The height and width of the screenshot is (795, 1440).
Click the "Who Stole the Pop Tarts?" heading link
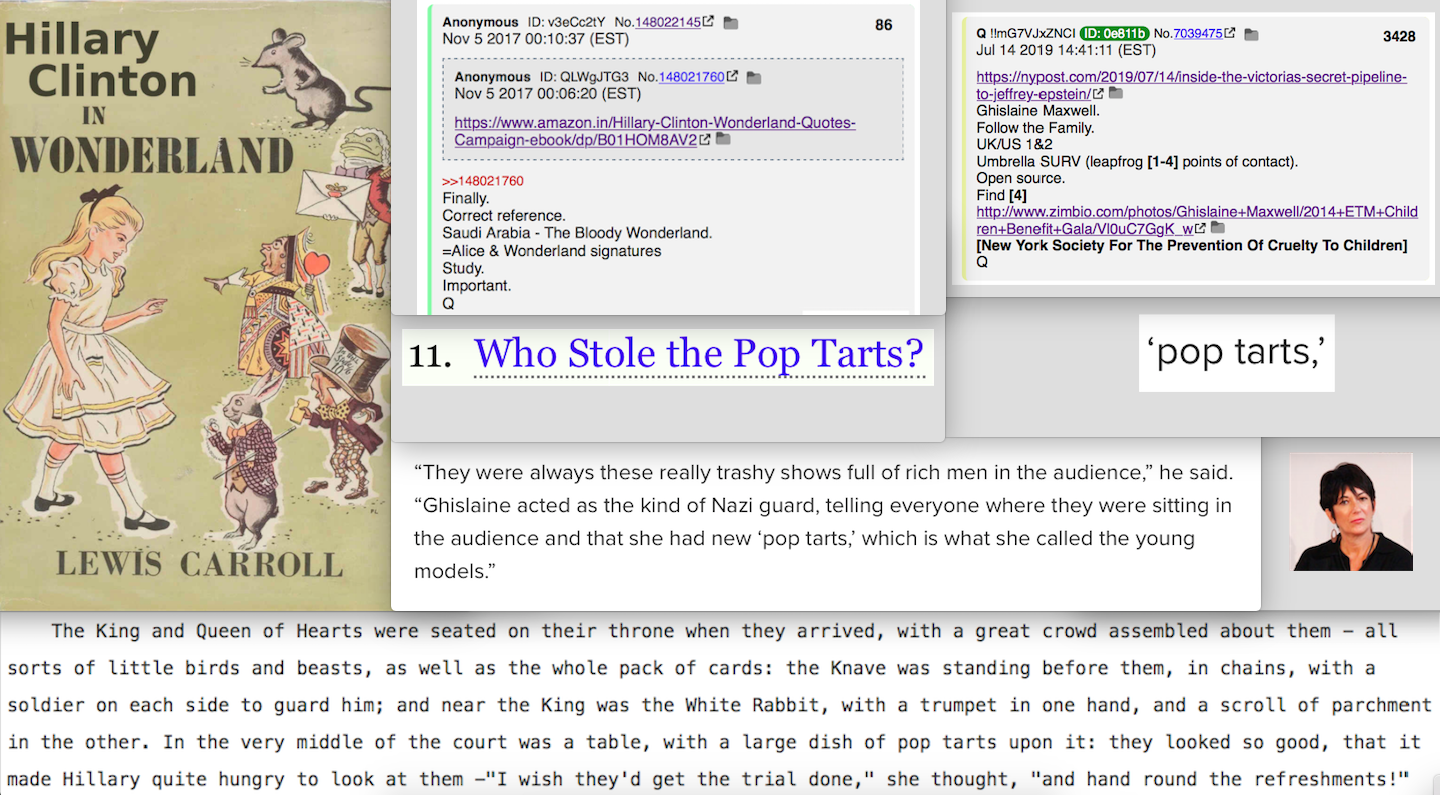coord(698,355)
